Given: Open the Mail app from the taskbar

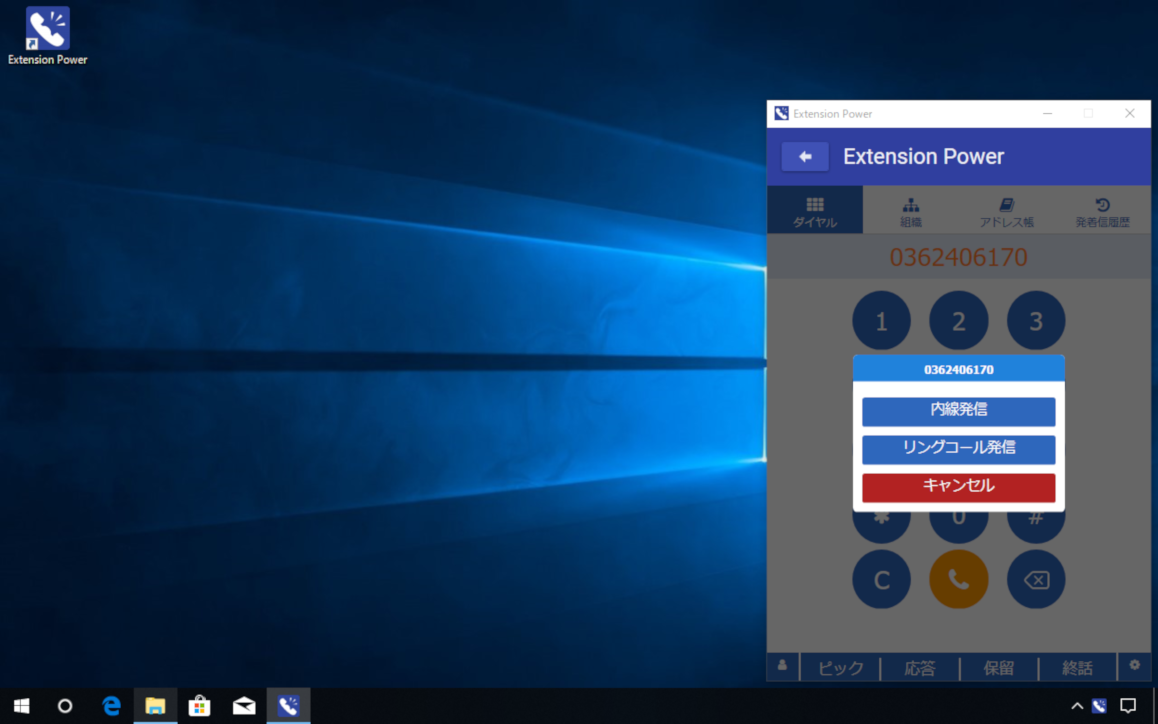Looking at the screenshot, I should (x=243, y=706).
